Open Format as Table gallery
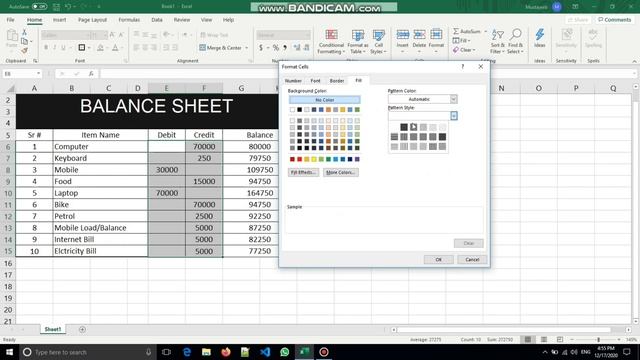Viewport: 640px width, 360px height. [x=358, y=41]
